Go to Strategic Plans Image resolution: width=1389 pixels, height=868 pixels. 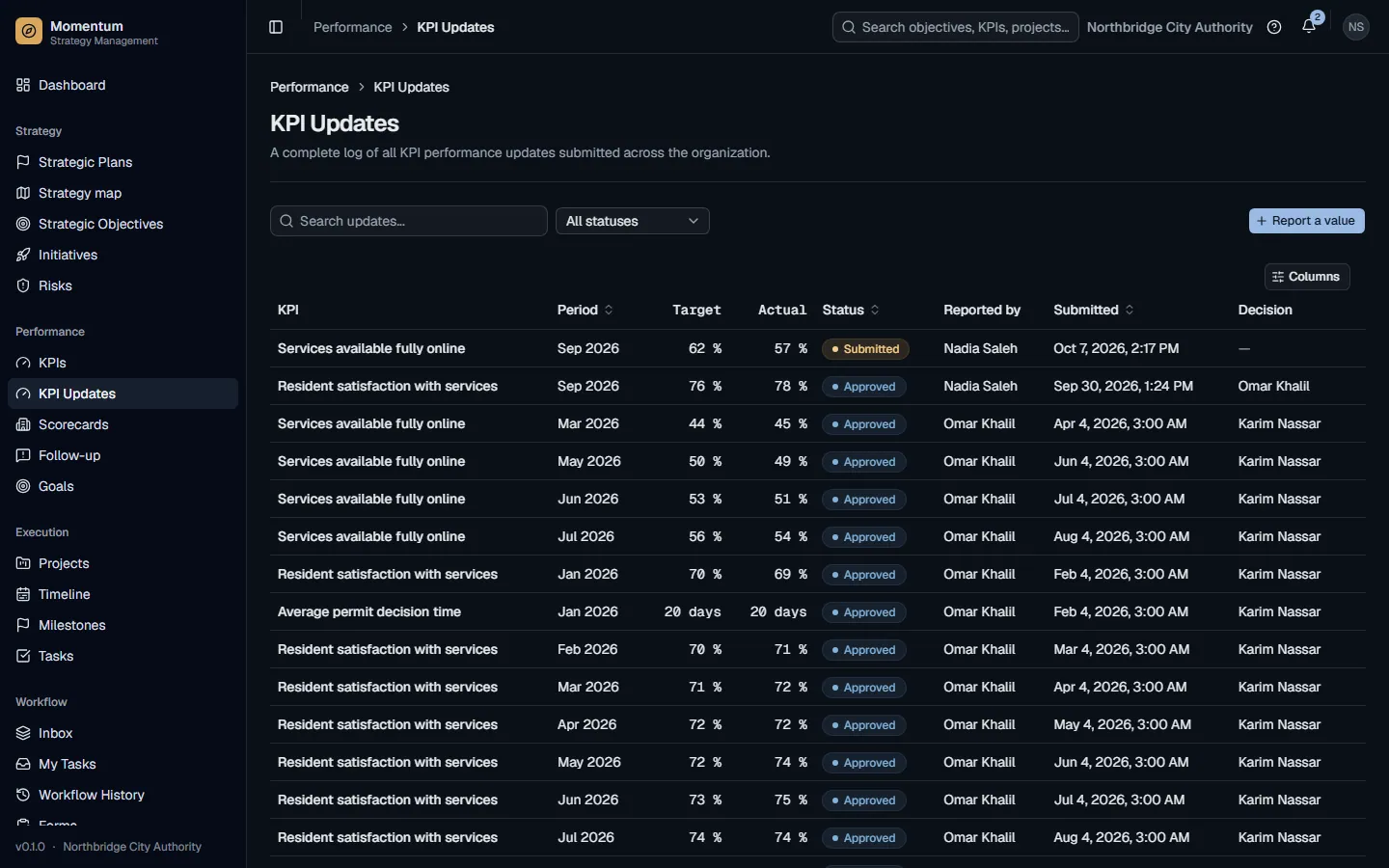(123, 162)
